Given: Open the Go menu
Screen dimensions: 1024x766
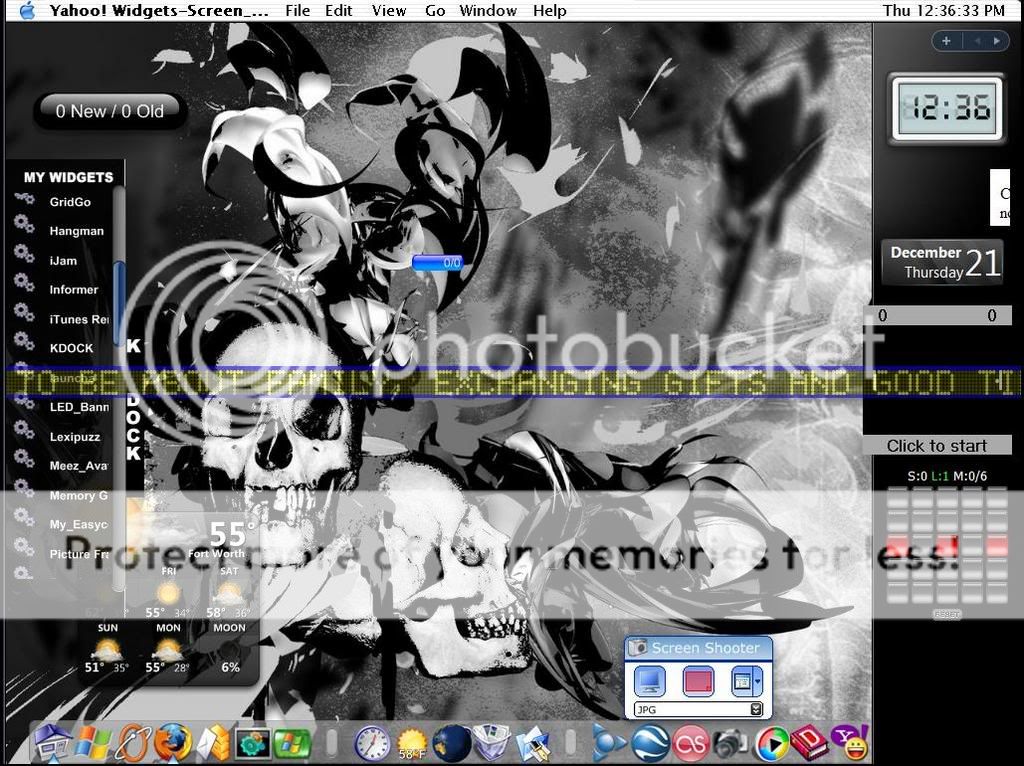Looking at the screenshot, I should pos(435,11).
